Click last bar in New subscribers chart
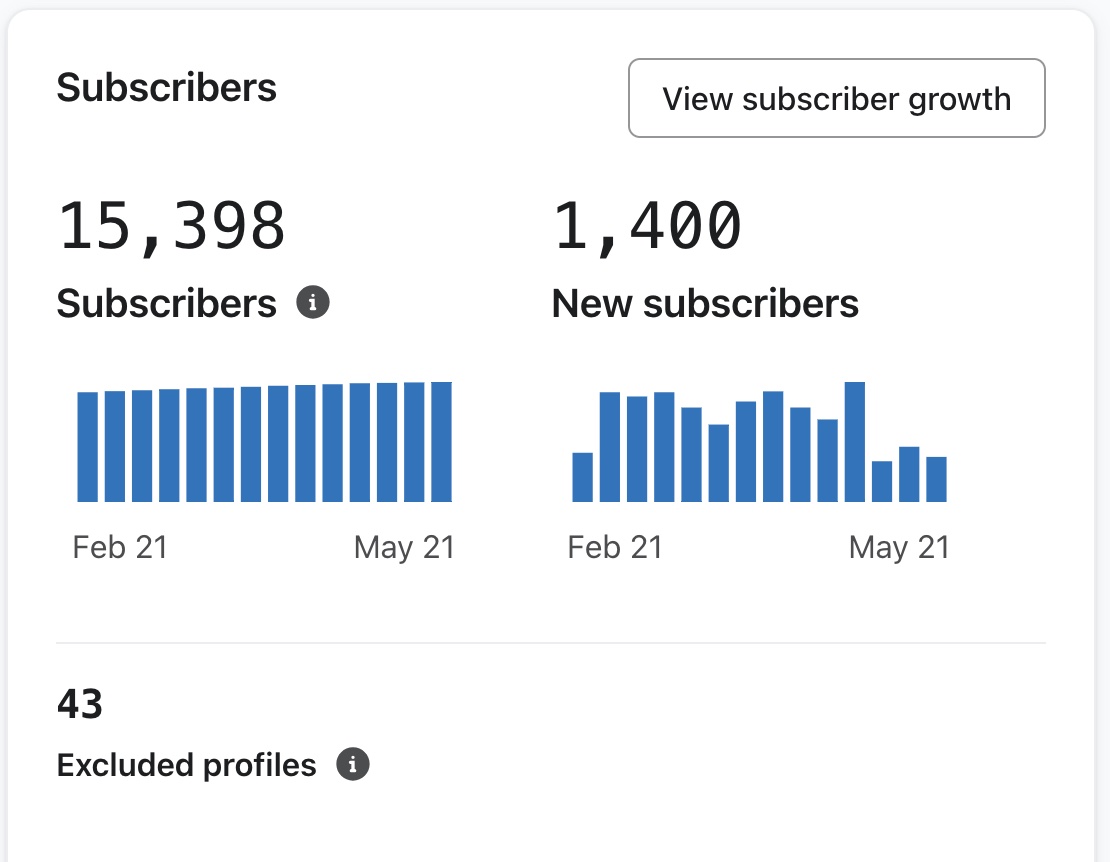This screenshot has width=1110, height=862. [x=936, y=479]
